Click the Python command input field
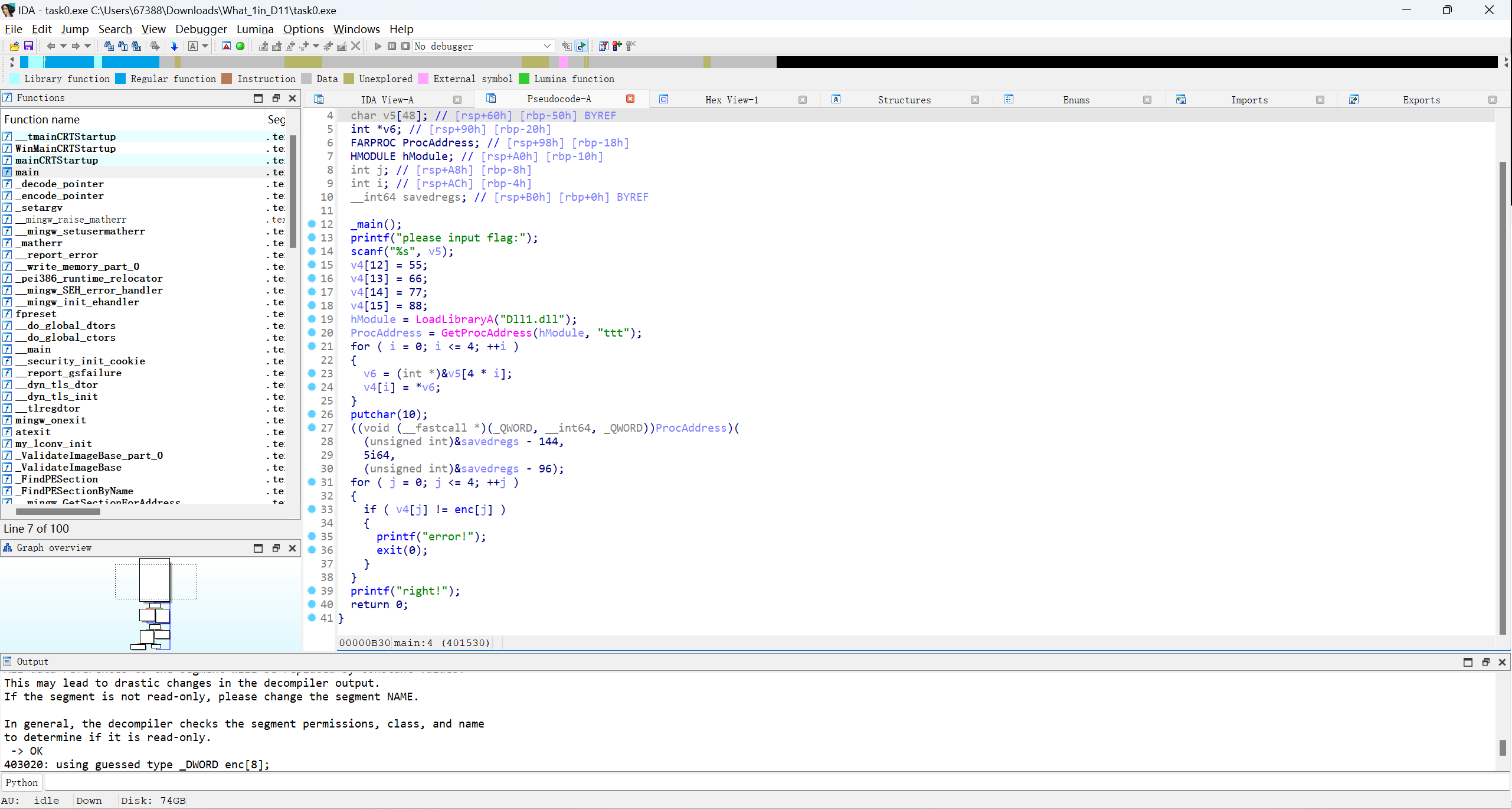Screen dimensions: 1512x809 pyautogui.click(x=777, y=782)
